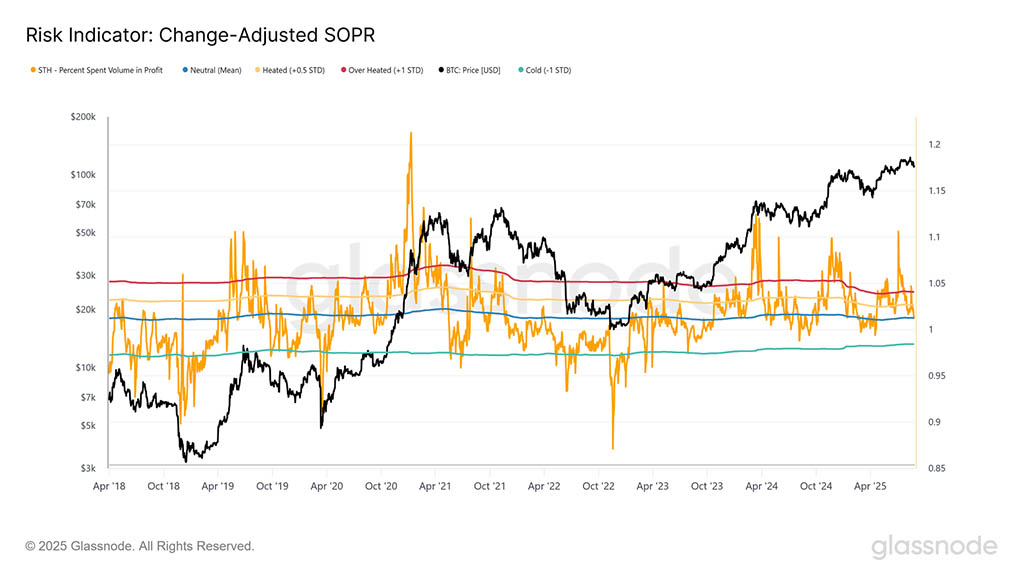The height and width of the screenshot is (576, 1024).
Task: Click the teal Cold legend dot
Action: click(x=520, y=70)
